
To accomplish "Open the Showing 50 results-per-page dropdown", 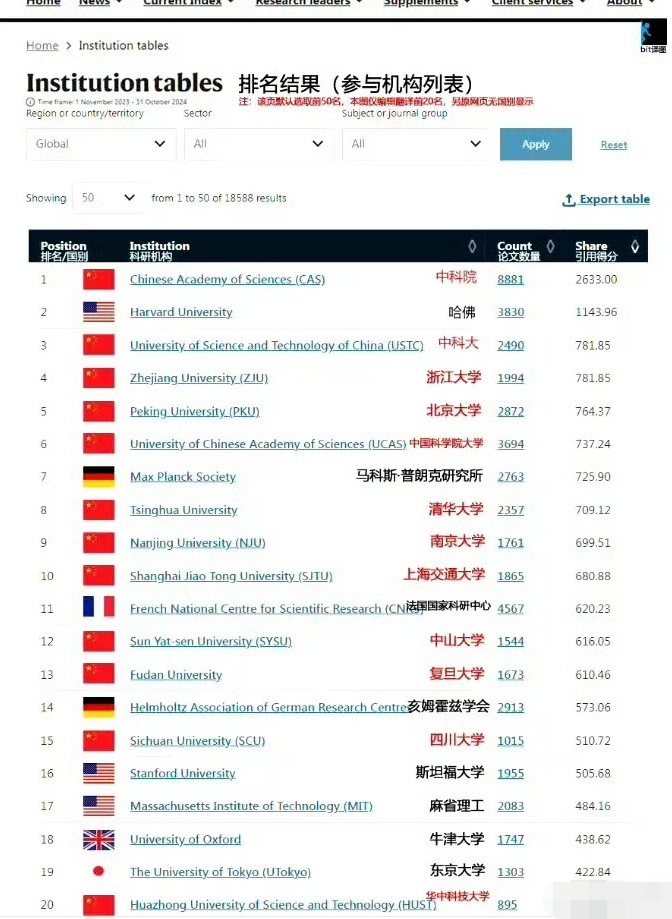I will coord(107,198).
